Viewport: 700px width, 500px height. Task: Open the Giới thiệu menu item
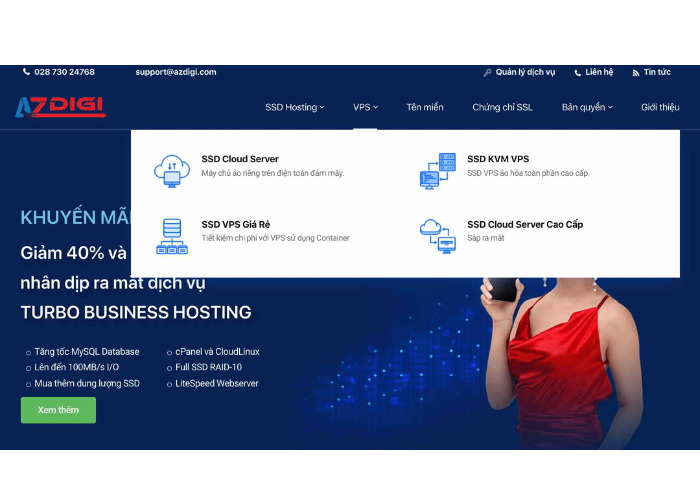pyautogui.click(x=660, y=107)
